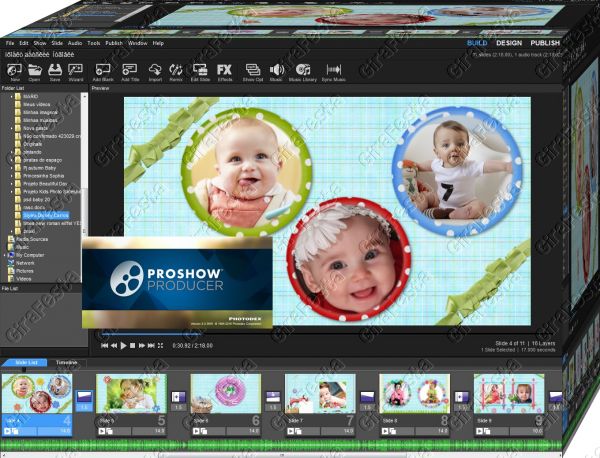Expand the Projeto Kids Photo folder
The width and height of the screenshot is (600, 458).
(11, 192)
